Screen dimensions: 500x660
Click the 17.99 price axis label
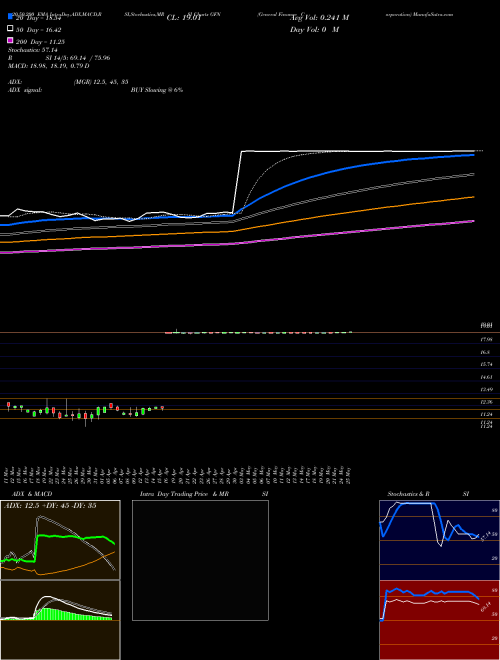pyautogui.click(x=487, y=339)
